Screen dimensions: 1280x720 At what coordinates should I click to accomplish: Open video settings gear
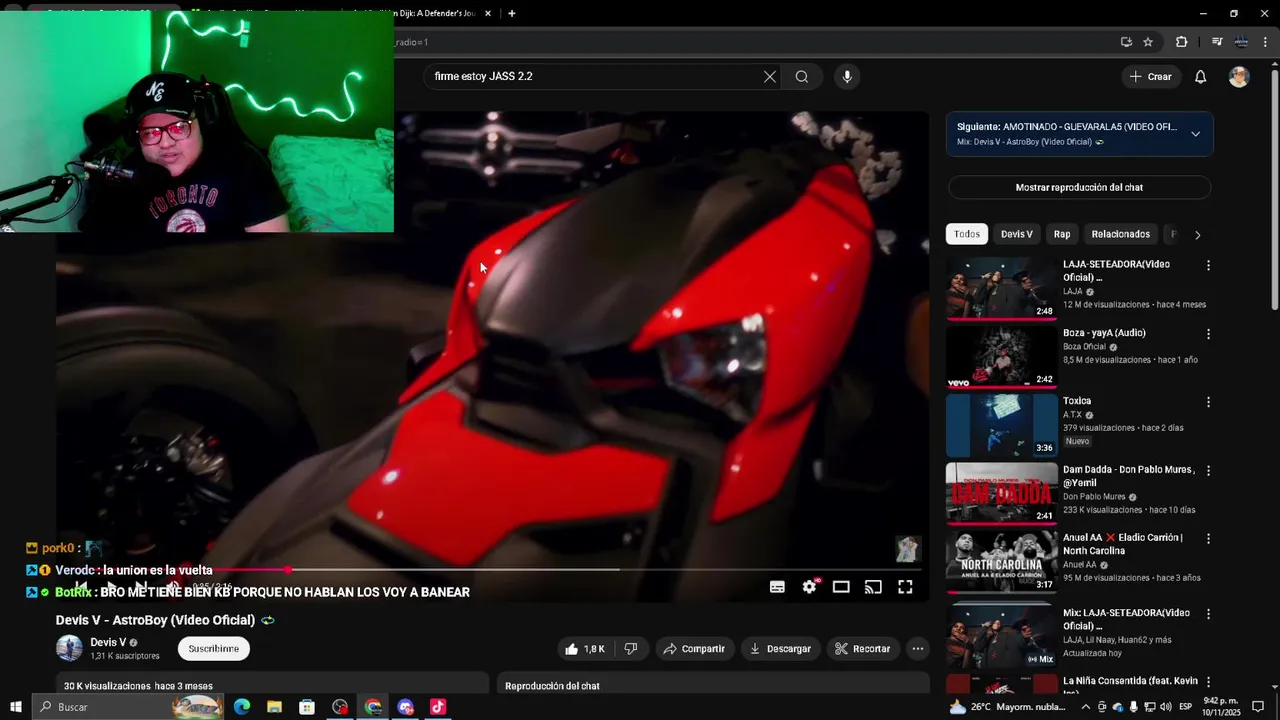pyautogui.click(x=809, y=587)
